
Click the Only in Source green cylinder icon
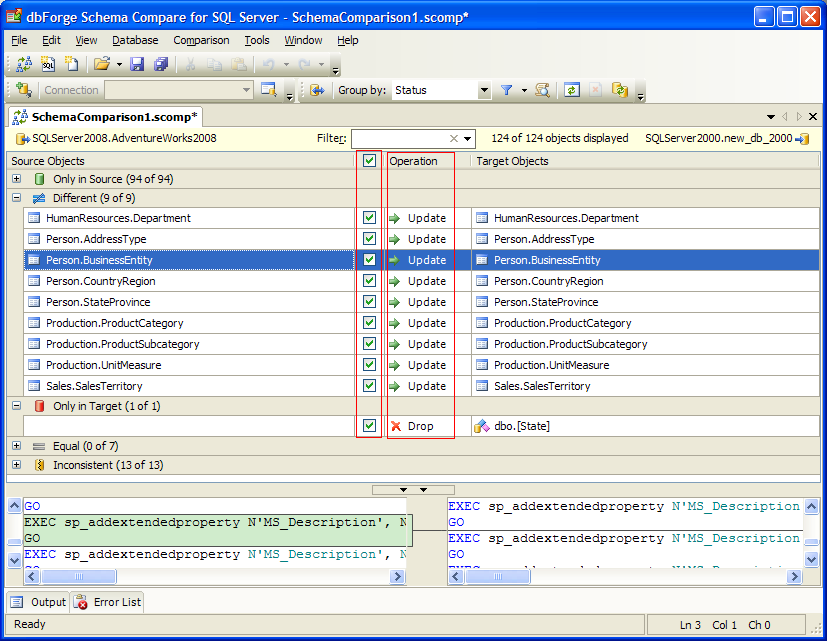tap(39, 179)
